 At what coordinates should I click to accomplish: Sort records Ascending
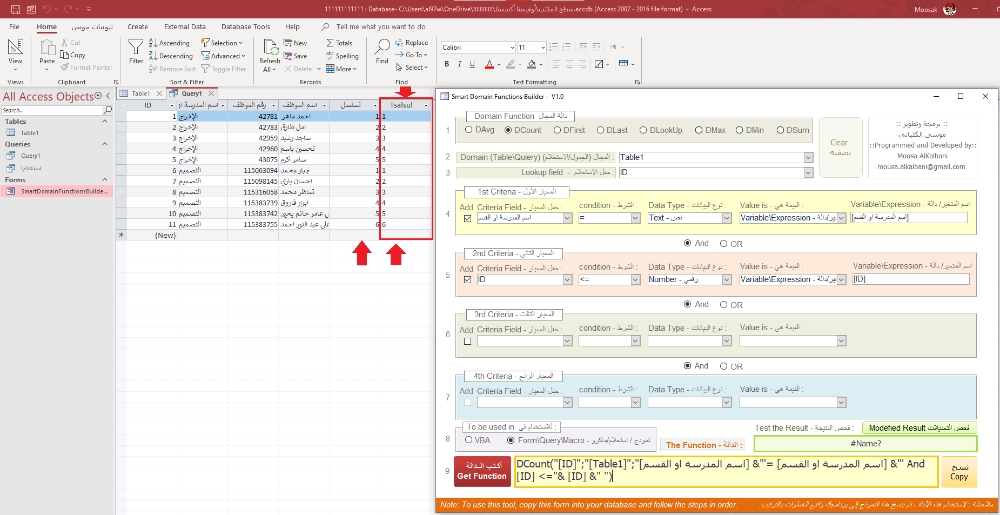tap(169, 43)
